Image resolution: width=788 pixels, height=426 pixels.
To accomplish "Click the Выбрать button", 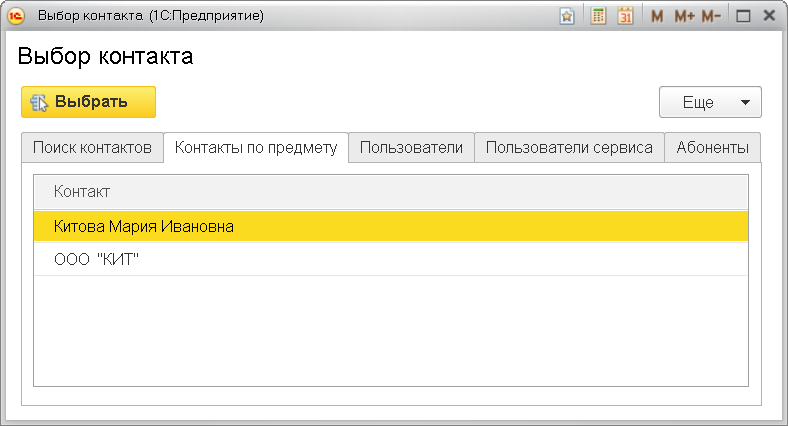I will 88,102.
